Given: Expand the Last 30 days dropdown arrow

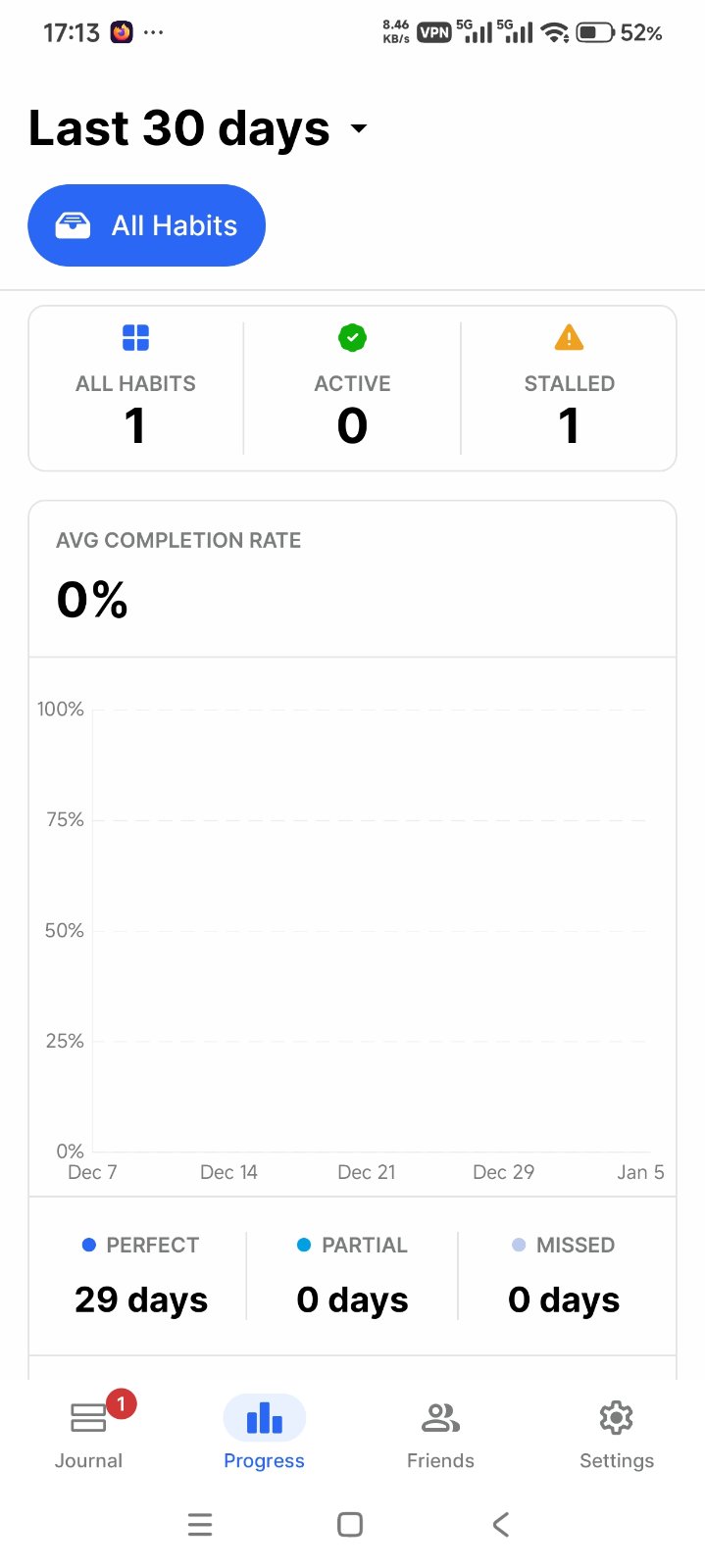Looking at the screenshot, I should (359, 128).
